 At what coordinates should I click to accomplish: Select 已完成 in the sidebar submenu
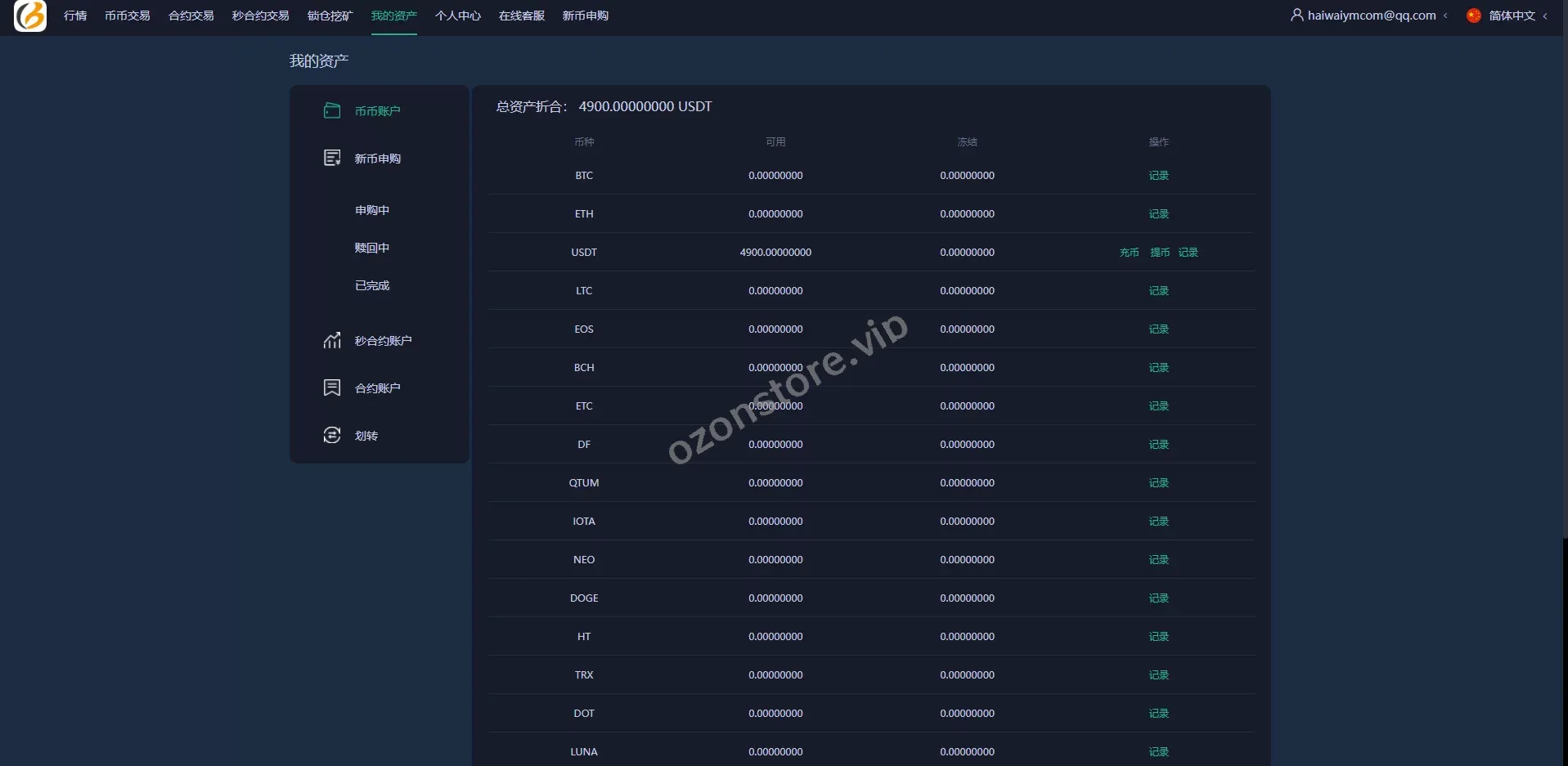click(371, 285)
